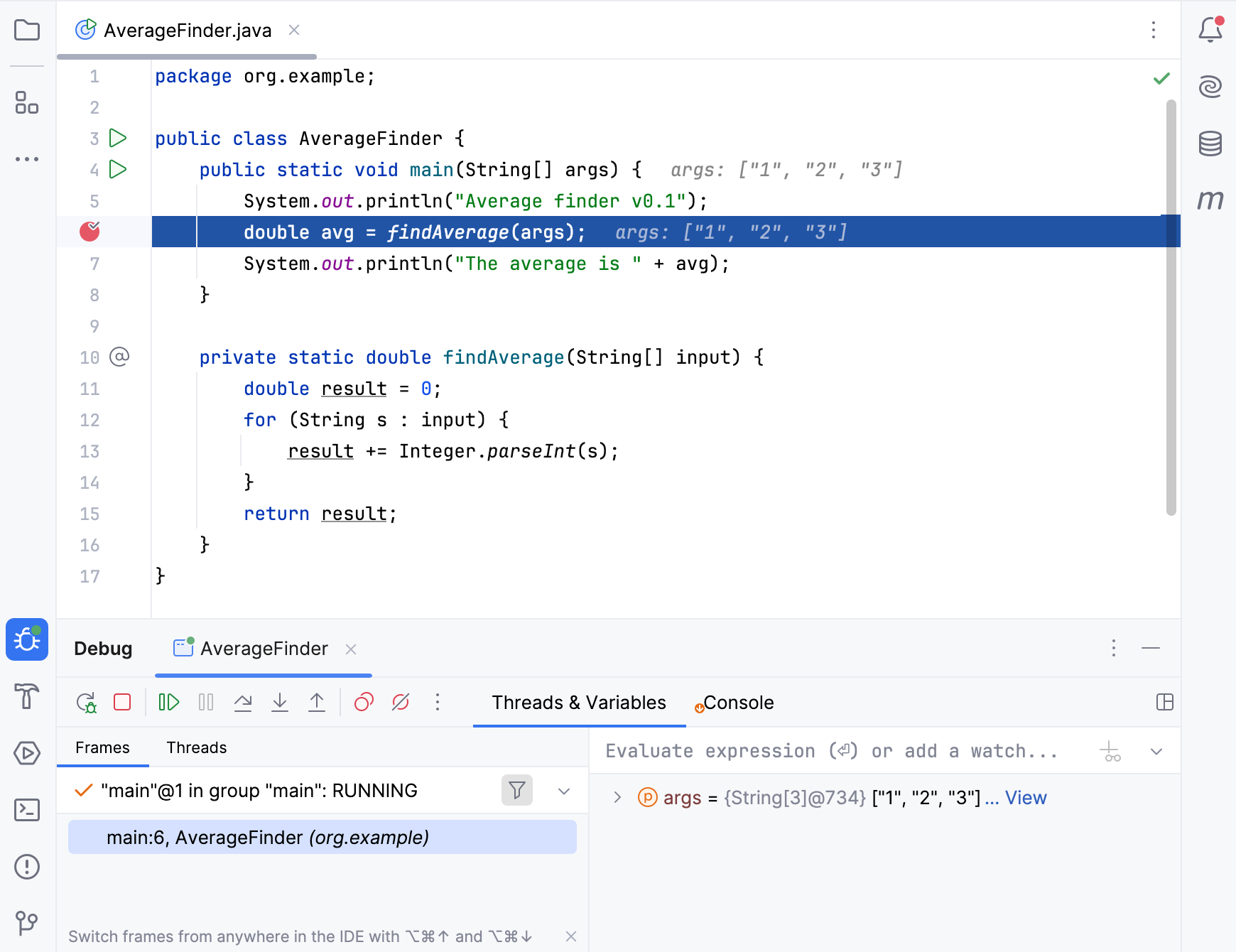Expand the args variable node

point(617,797)
